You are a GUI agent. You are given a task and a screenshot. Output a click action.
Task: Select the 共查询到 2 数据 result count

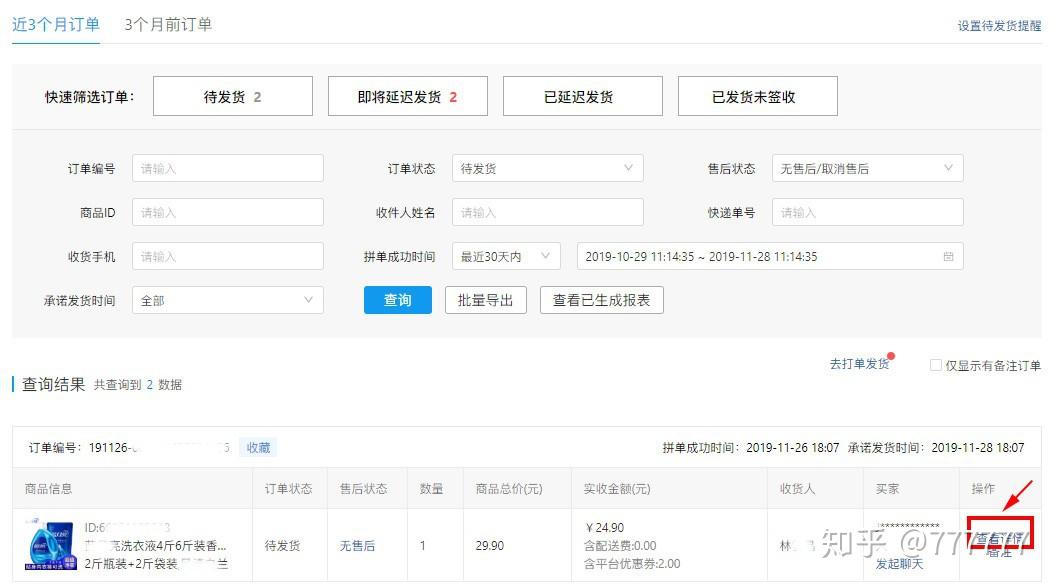pyautogui.click(x=138, y=385)
